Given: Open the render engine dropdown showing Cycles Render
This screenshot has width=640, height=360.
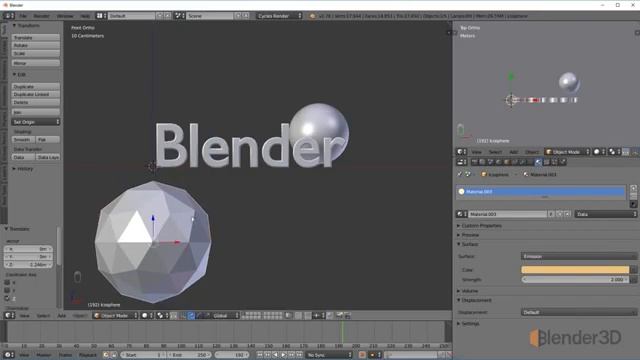Looking at the screenshot, I should click(280, 16).
